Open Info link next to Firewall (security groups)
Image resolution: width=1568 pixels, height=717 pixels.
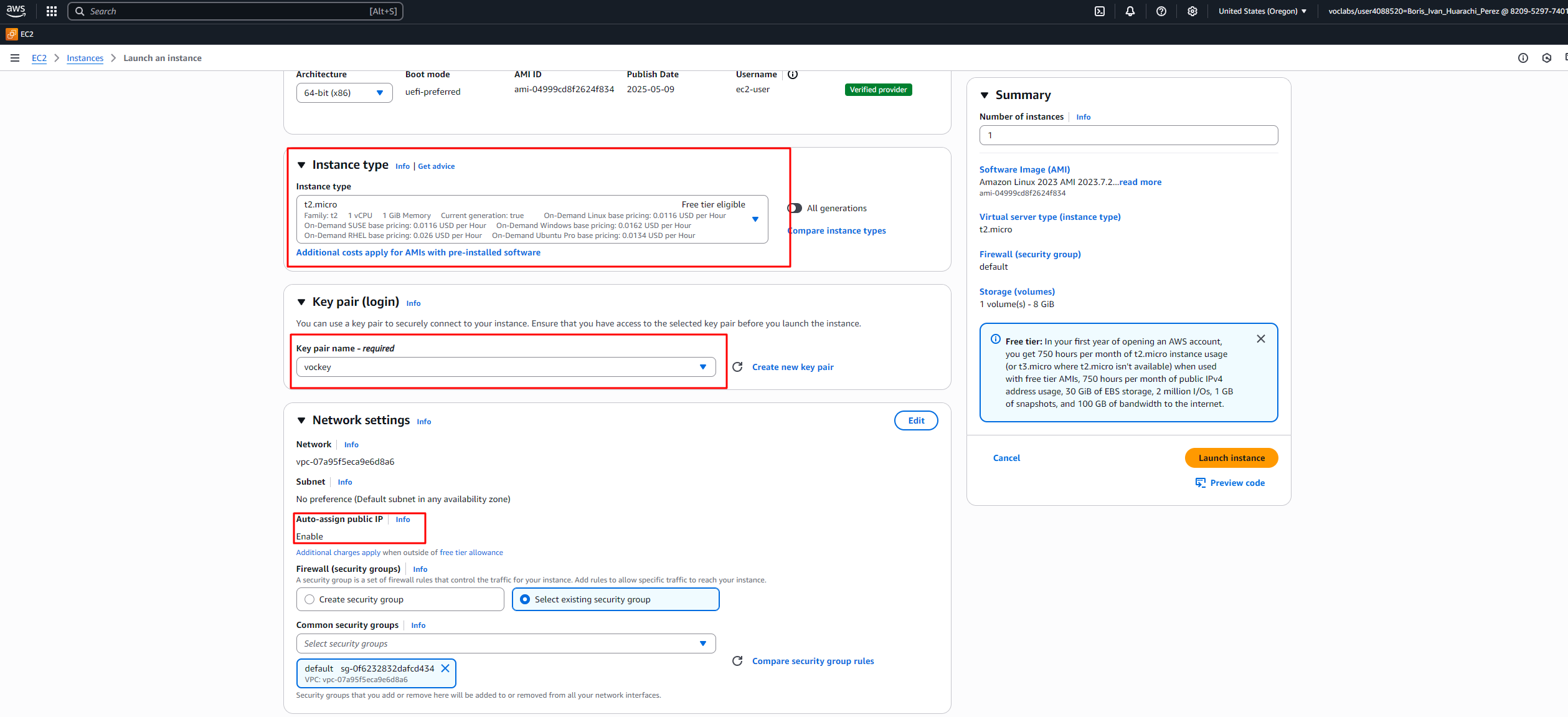tap(420, 569)
